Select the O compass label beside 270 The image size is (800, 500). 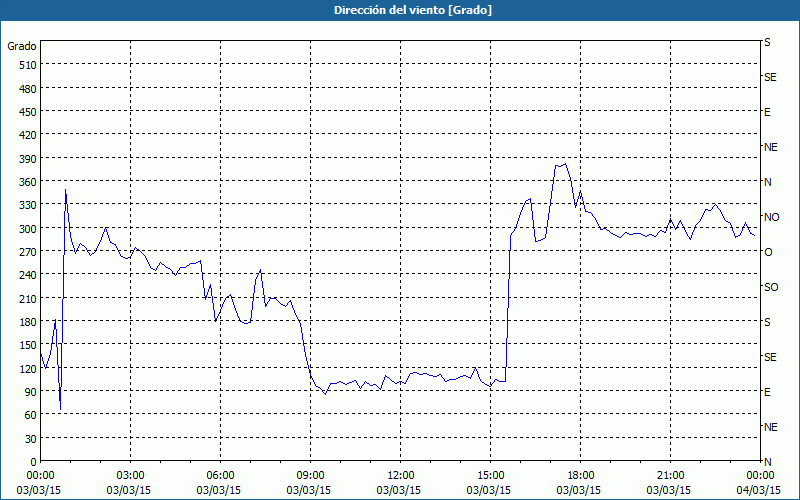(768, 252)
